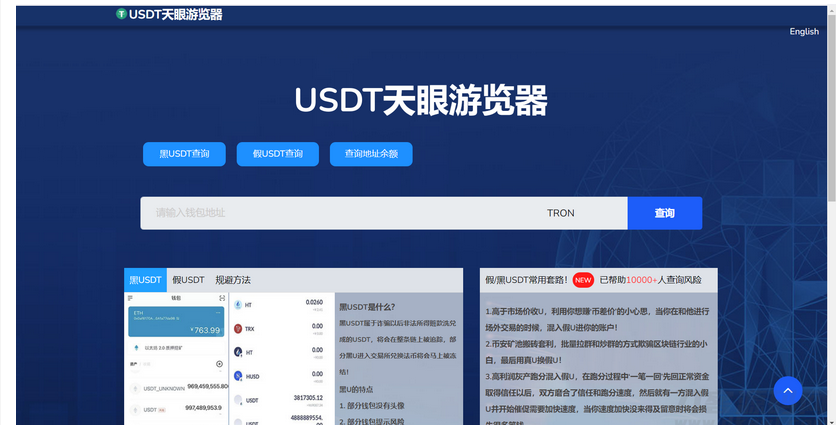Screen dimensions: 837x425
Task: Select the 黑USDT tab
Action: pyautogui.click(x=145, y=280)
